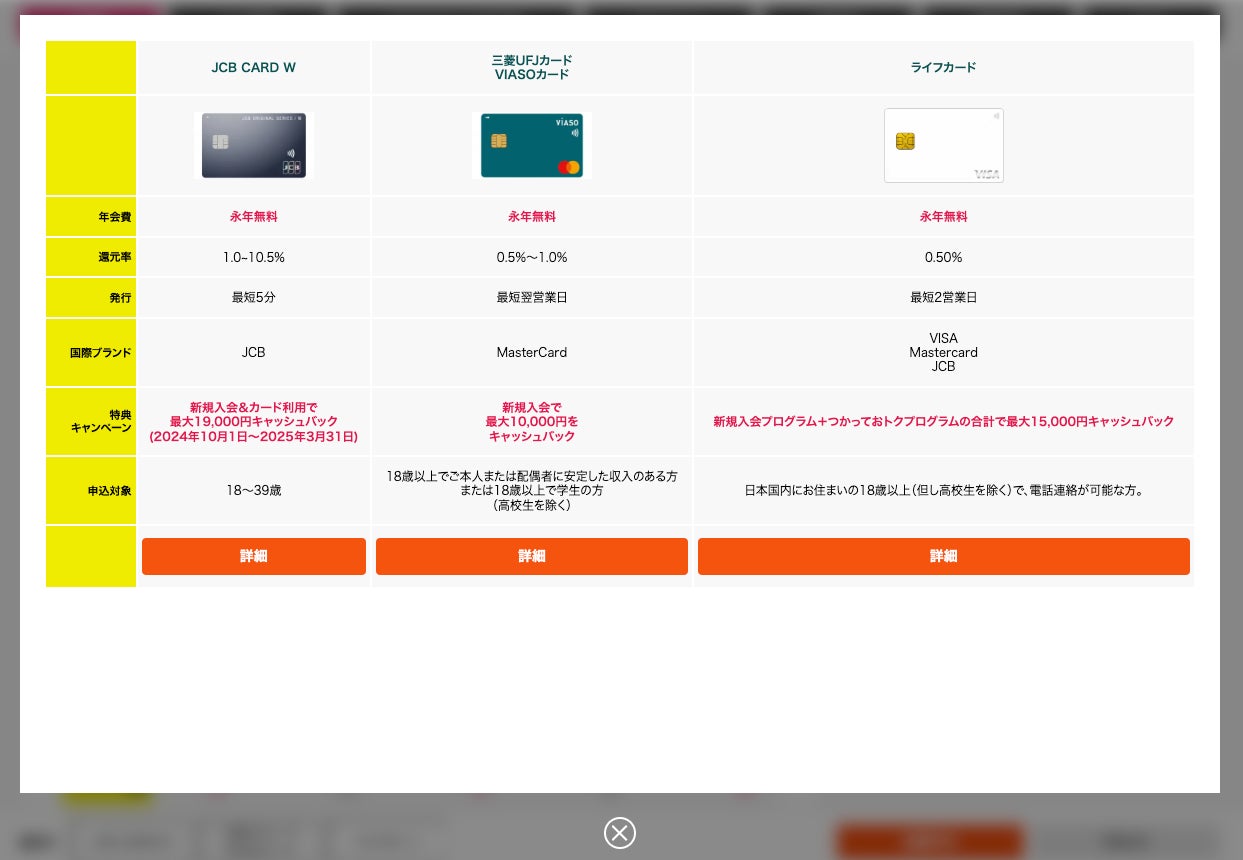Click the 18～39歳 eligibility cell

point(254,491)
